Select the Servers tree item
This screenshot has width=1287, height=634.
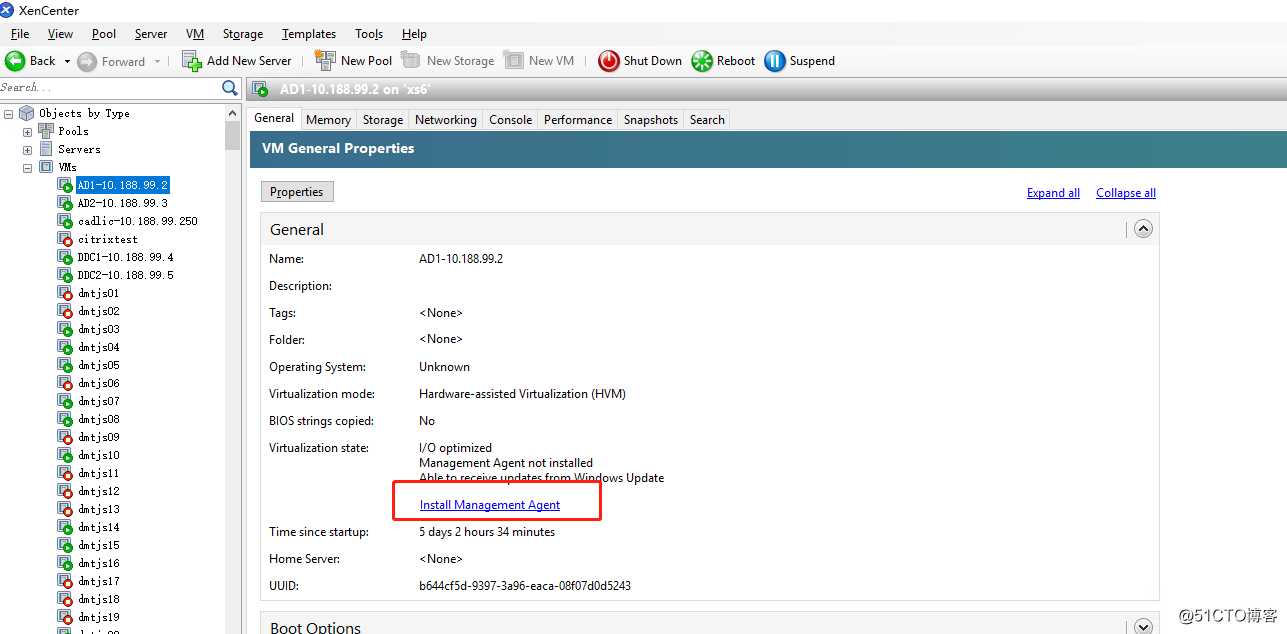point(79,149)
